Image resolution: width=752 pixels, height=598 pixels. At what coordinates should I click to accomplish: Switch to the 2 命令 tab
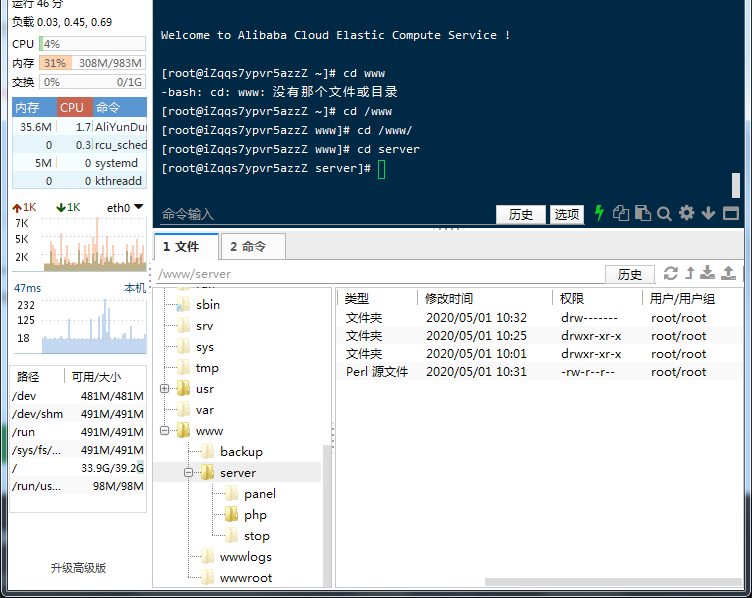pyautogui.click(x=253, y=246)
